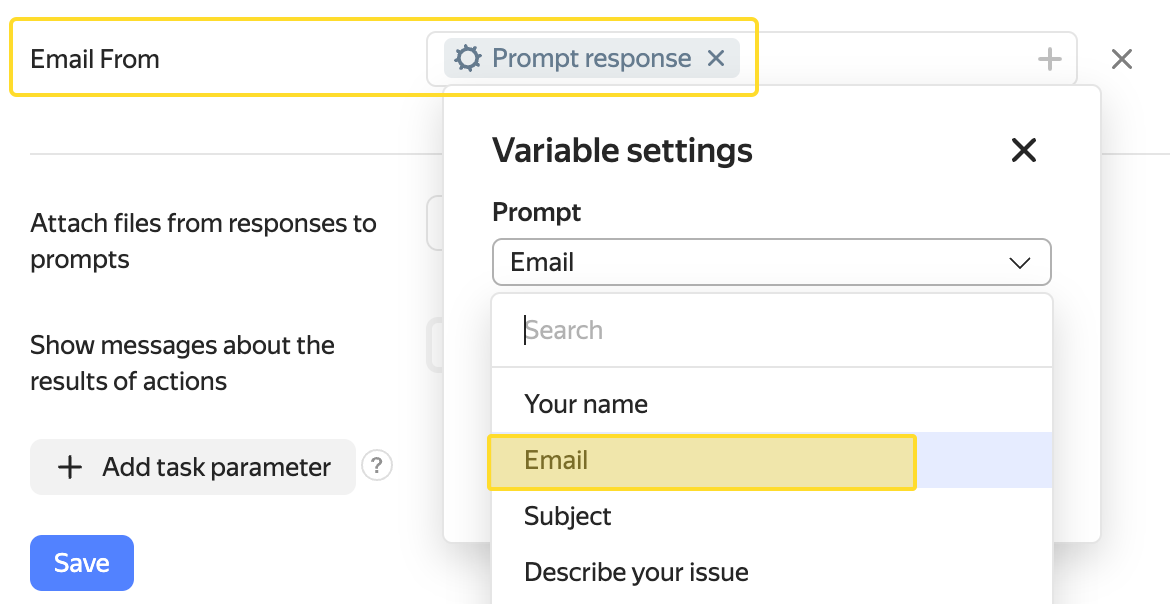Click the plus icon beside Add task parameter
1170x604 pixels.
(70, 467)
